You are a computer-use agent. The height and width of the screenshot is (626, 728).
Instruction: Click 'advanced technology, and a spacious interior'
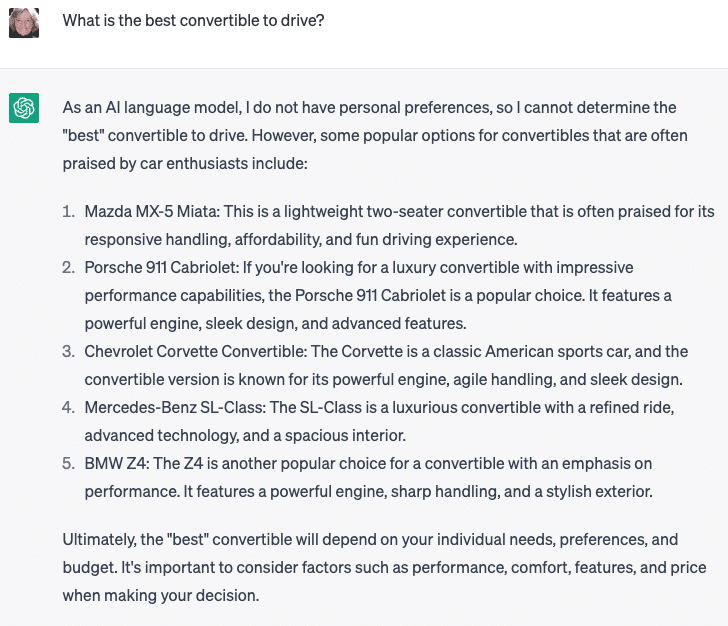[x=245, y=436]
